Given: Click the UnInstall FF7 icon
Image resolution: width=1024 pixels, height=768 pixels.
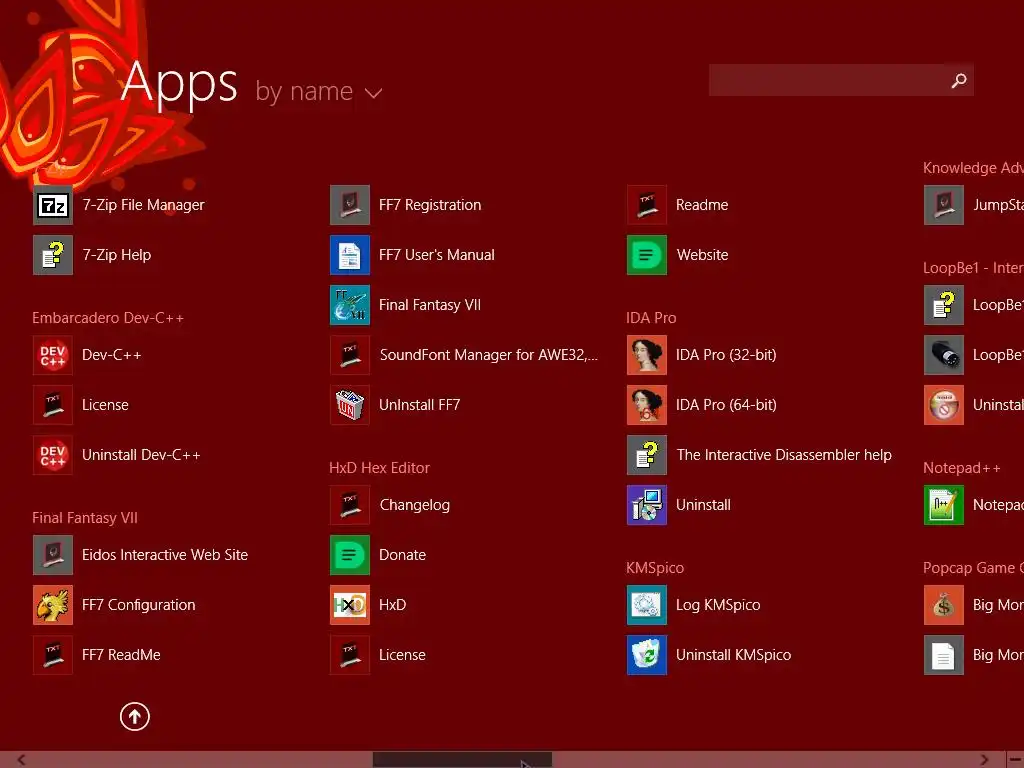Looking at the screenshot, I should [x=350, y=405].
